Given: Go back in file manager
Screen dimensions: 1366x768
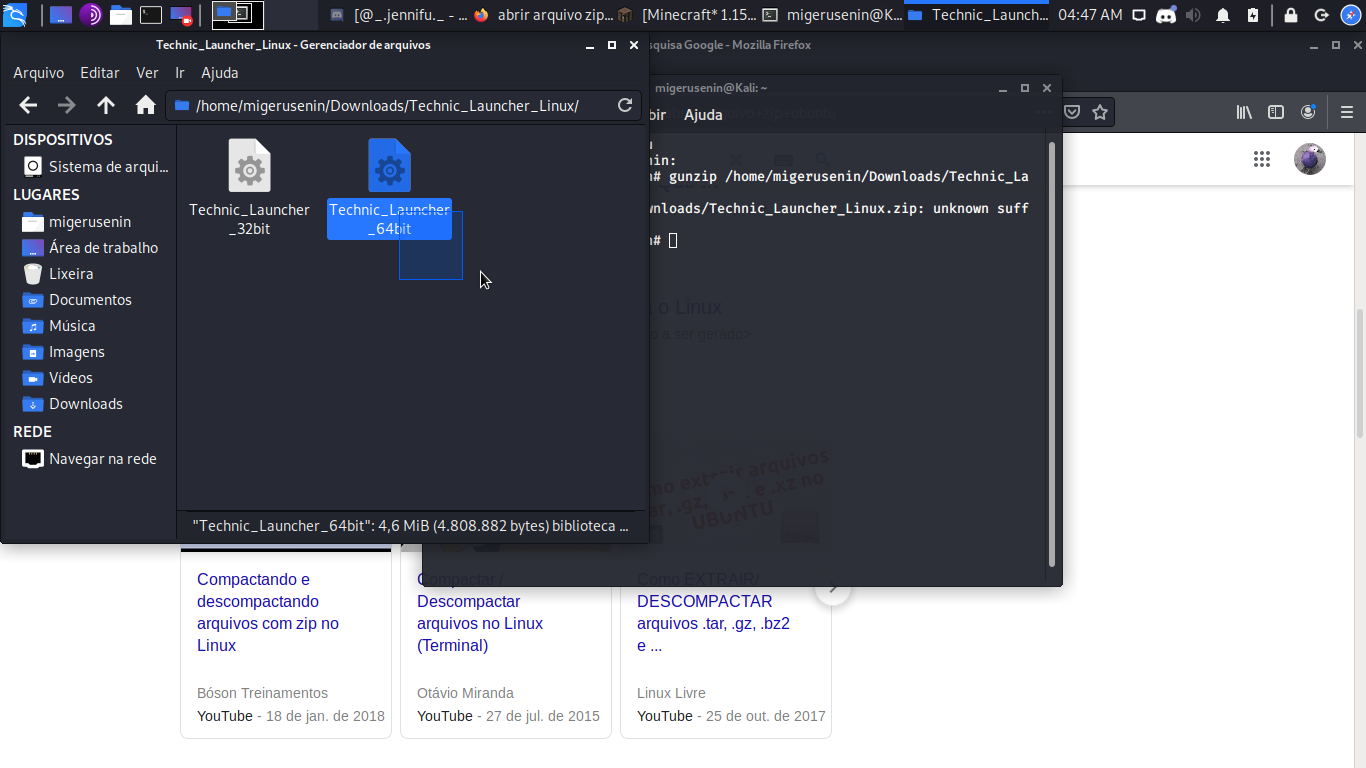Looking at the screenshot, I should coord(28,105).
